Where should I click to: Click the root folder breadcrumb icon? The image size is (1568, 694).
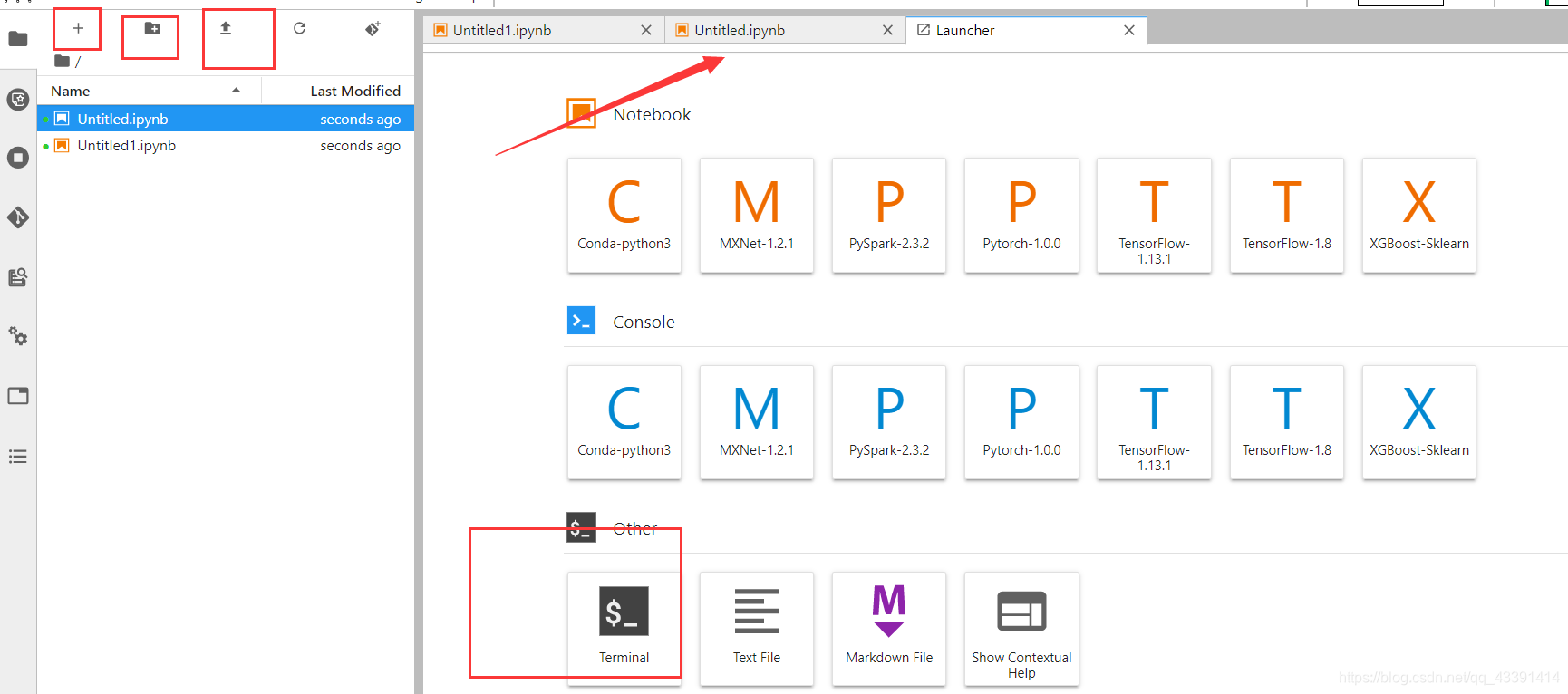pos(62,61)
